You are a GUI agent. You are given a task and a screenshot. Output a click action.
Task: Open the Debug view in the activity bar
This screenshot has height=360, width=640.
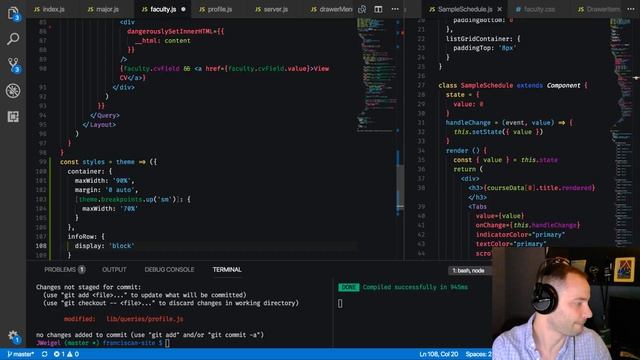(x=13, y=91)
